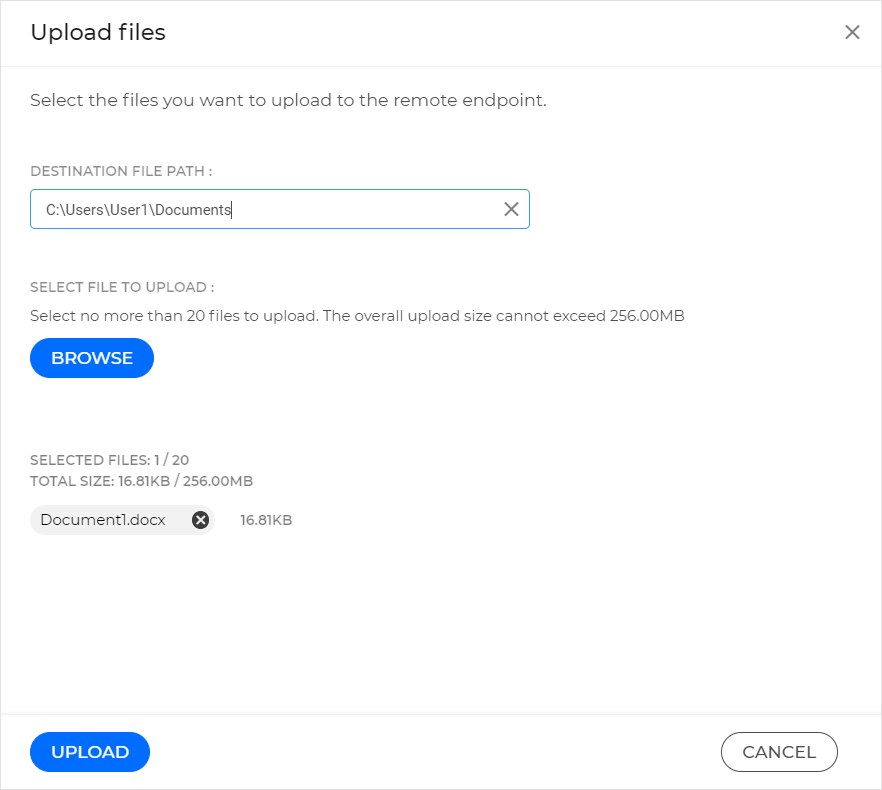This screenshot has height=790, width=882.
Task: Click the 256.00MB limit instruction text
Action: coord(357,315)
